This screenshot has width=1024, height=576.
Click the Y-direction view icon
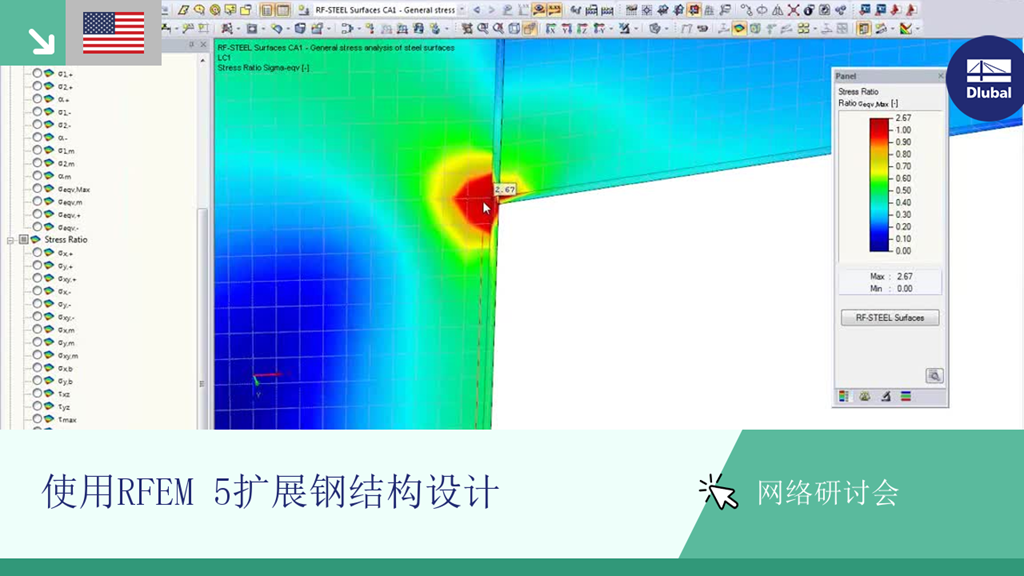click(566, 28)
